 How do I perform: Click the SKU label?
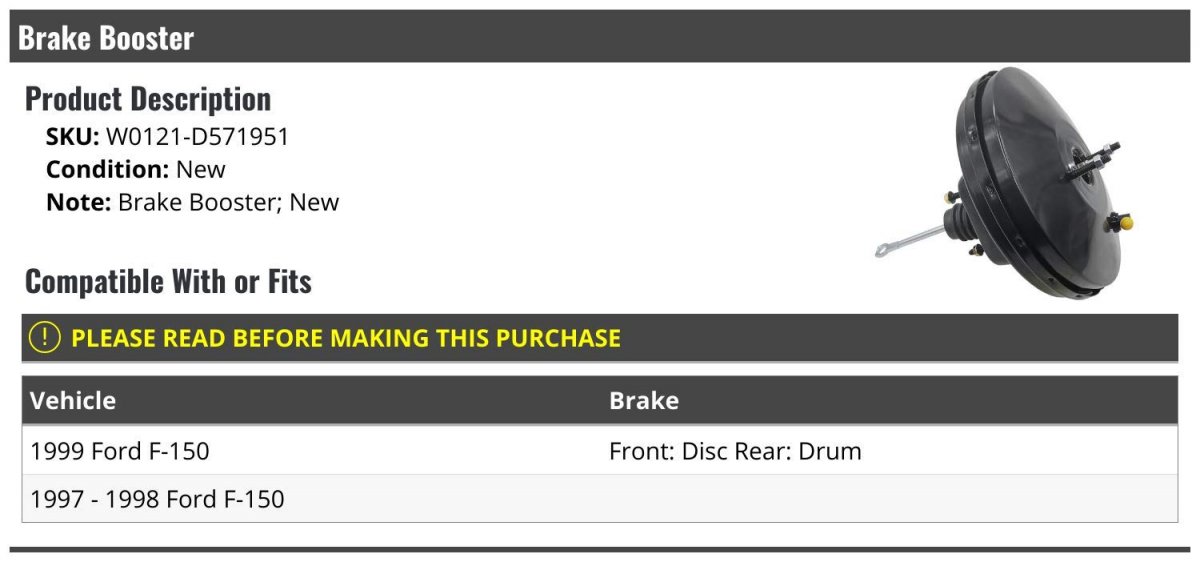click(x=73, y=137)
